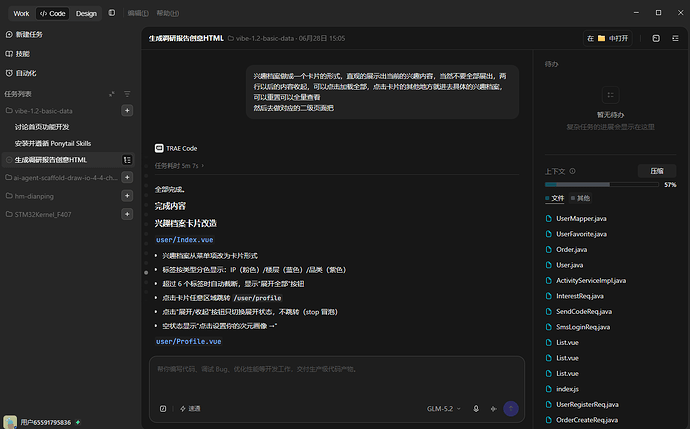The image size is (690, 429).
Task: Open the user avatar at the sidebar bottom
Action: [x=10, y=422]
